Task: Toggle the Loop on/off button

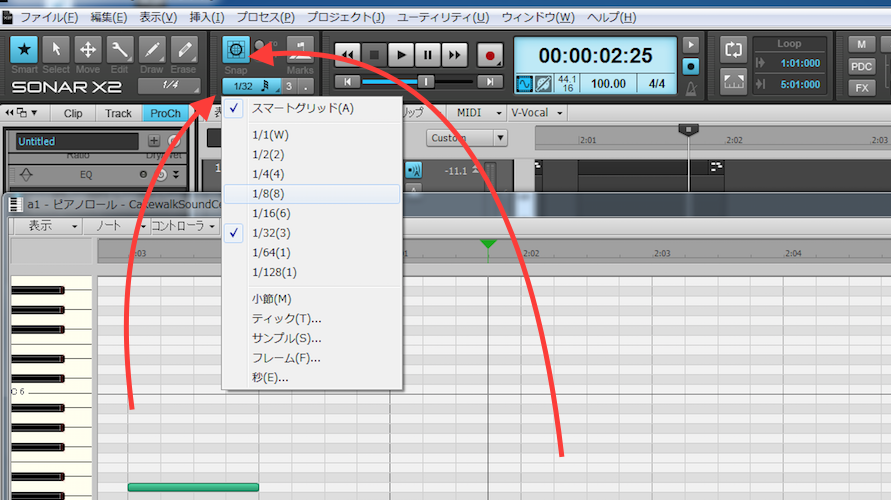Action: (x=734, y=50)
